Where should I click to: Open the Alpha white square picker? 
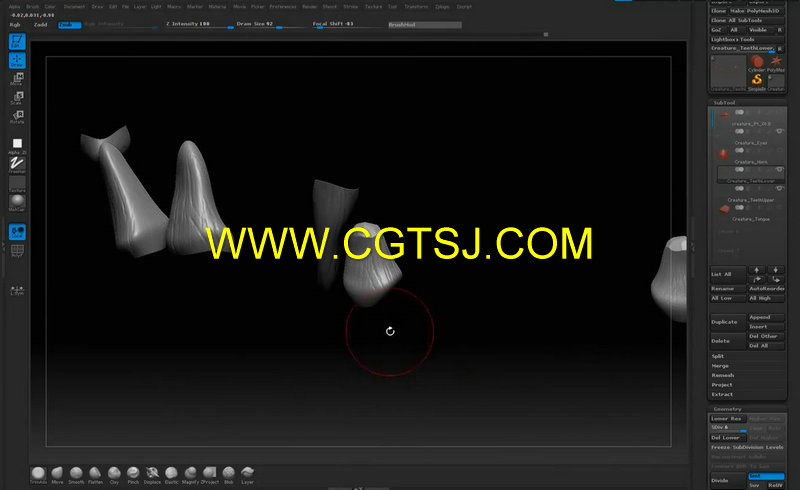[x=17, y=145]
